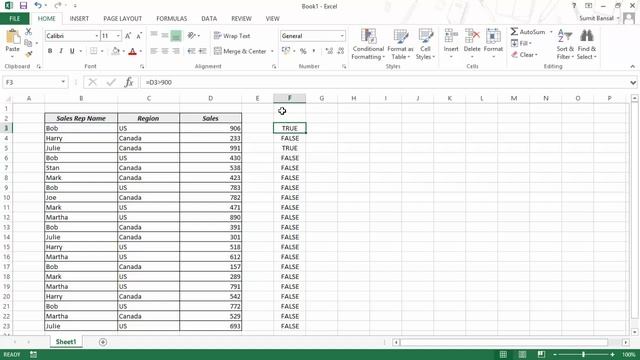
Task: Click the formula bar showing =D3>900
Action: click(x=384, y=82)
